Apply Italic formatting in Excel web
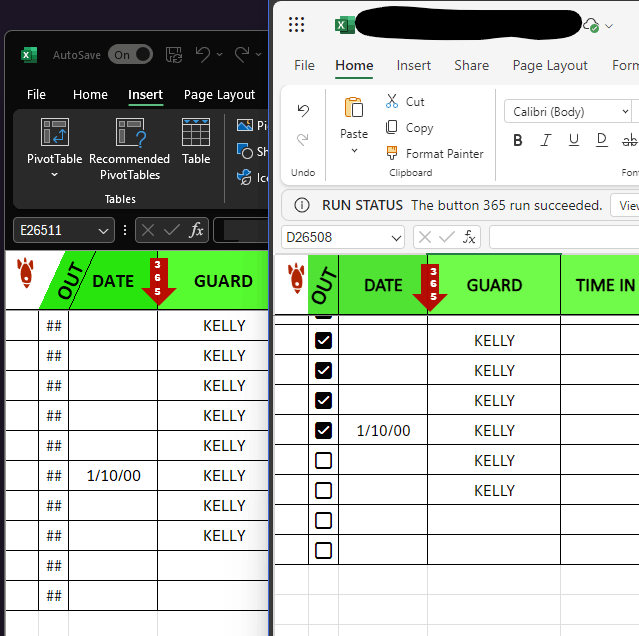 (546, 140)
